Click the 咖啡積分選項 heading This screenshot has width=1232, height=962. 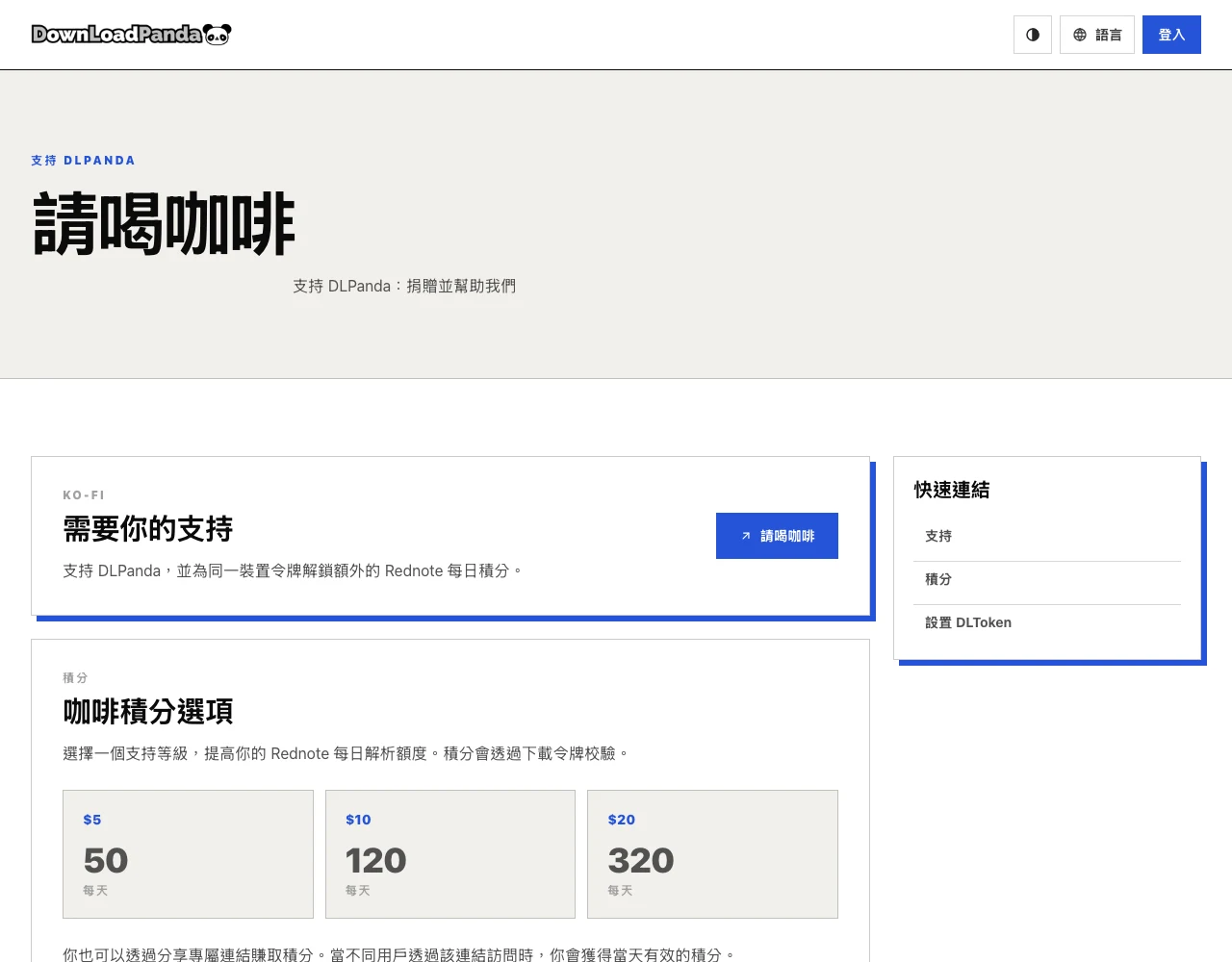point(148,712)
